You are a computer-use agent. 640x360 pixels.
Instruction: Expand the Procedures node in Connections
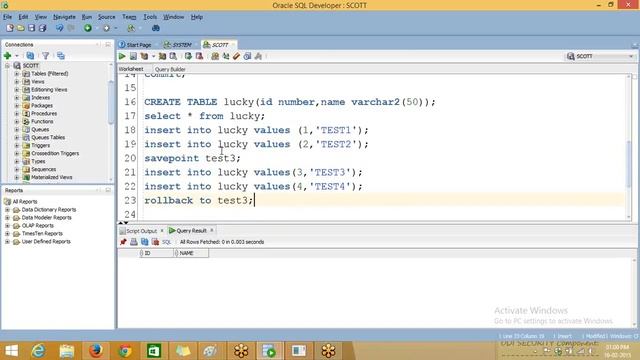coord(17,113)
